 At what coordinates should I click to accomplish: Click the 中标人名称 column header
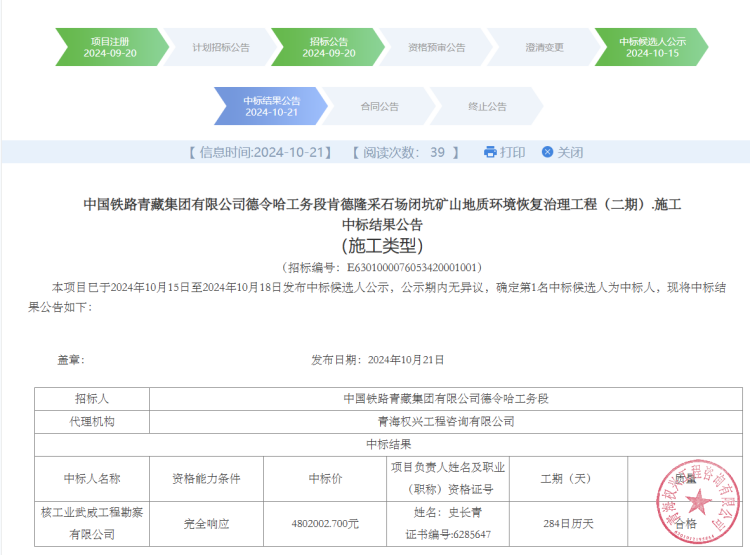[x=92, y=478]
